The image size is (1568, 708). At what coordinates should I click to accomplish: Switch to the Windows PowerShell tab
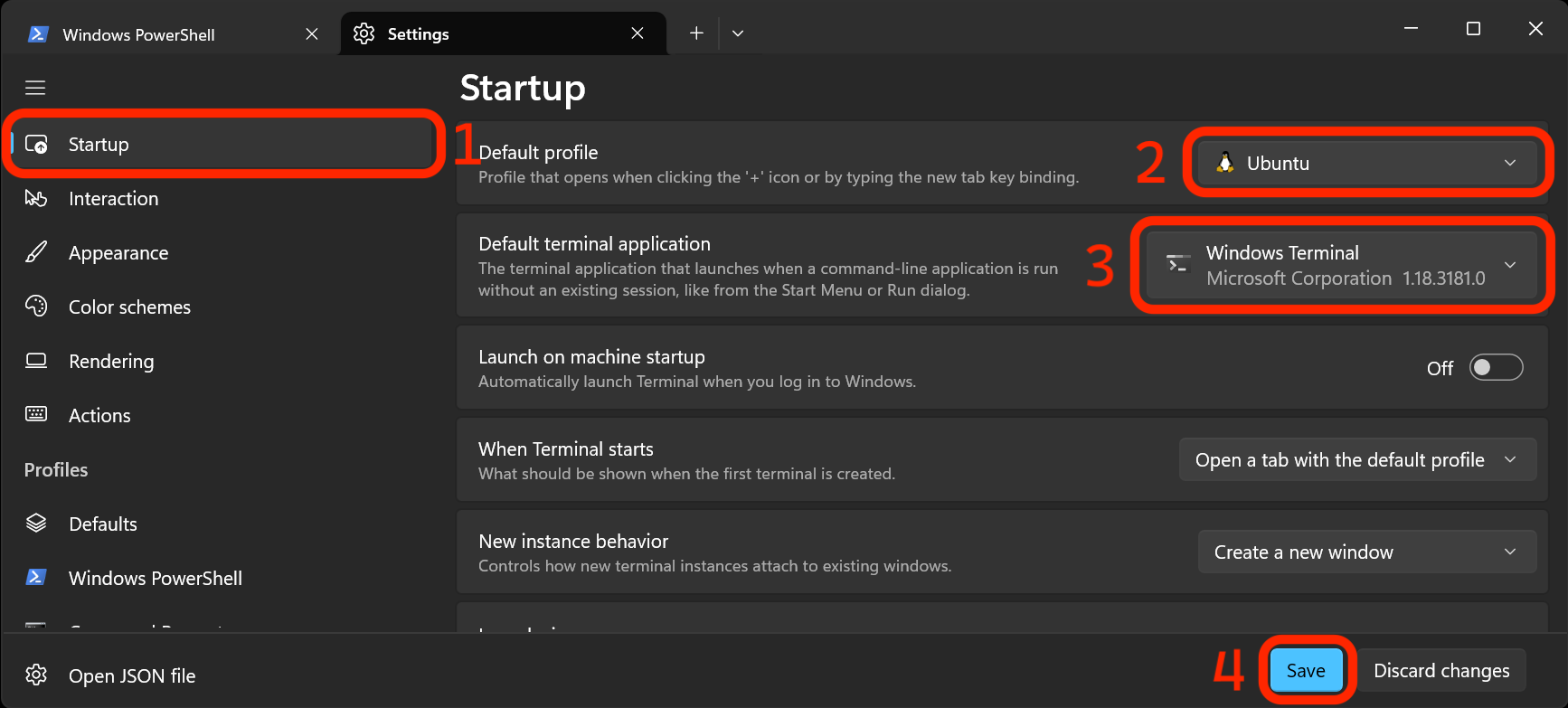tap(138, 34)
